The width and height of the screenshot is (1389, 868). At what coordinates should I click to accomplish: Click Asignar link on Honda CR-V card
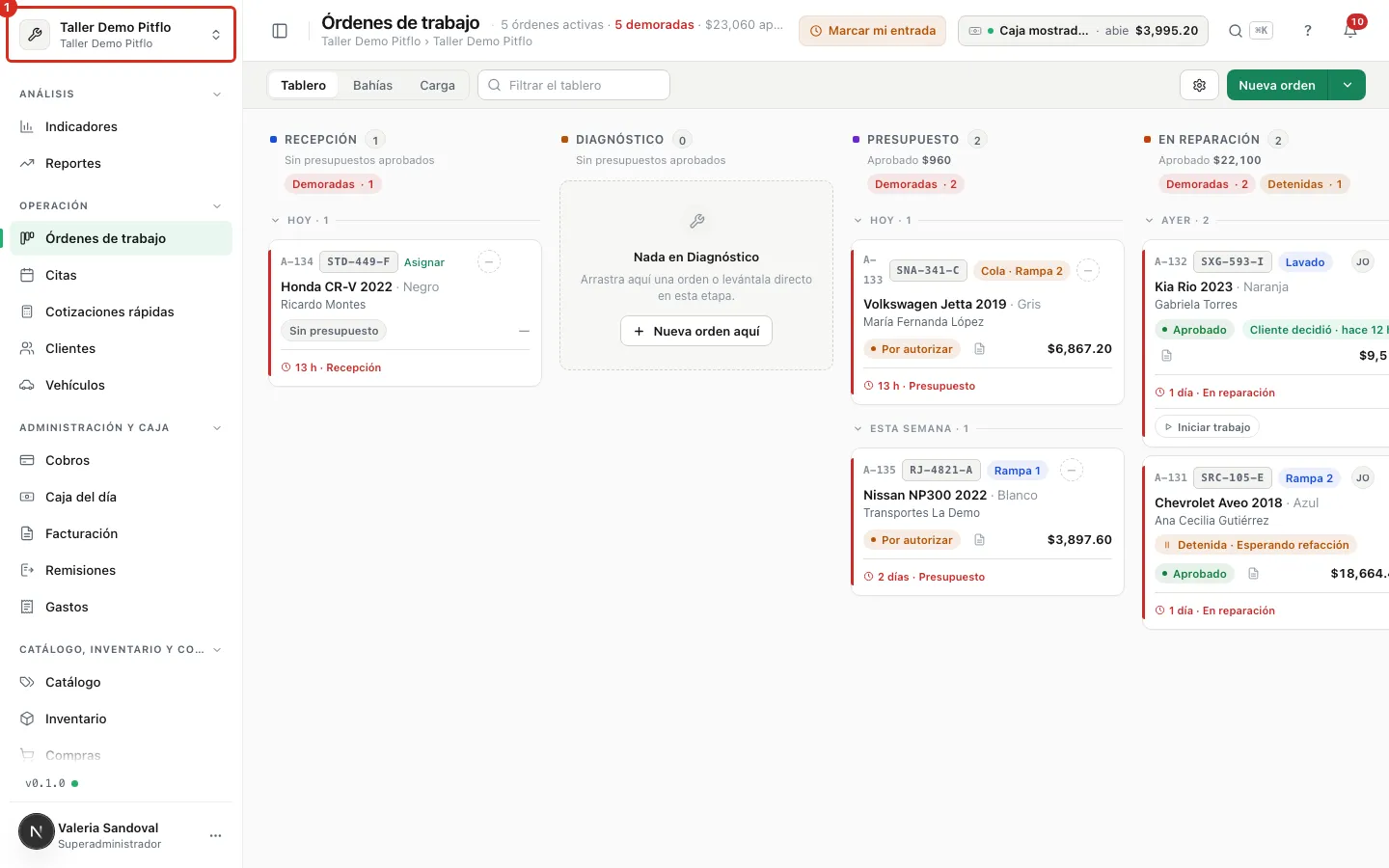[424, 262]
